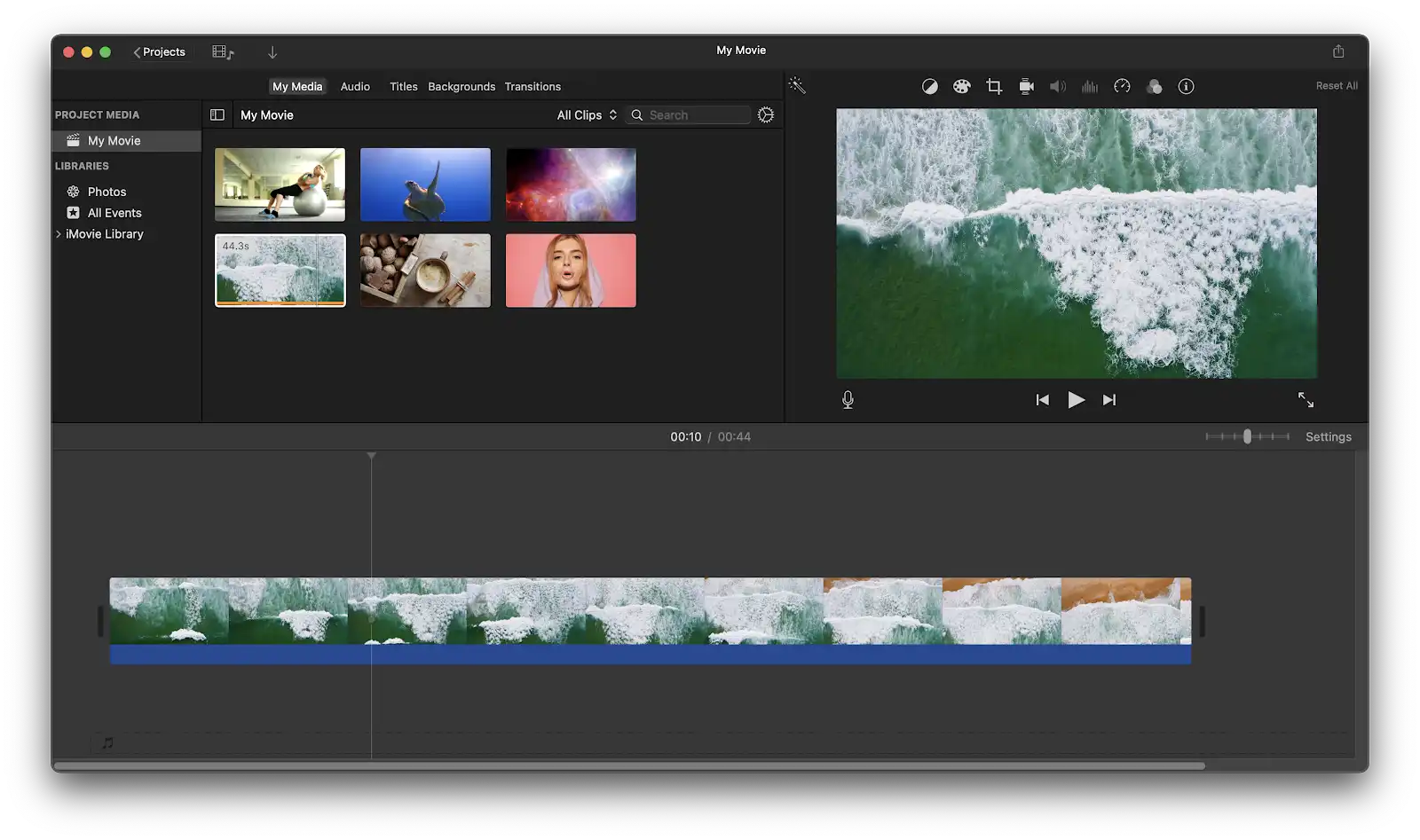Open the video Stabilization controls
The width and height of the screenshot is (1420, 840).
coord(1025,86)
